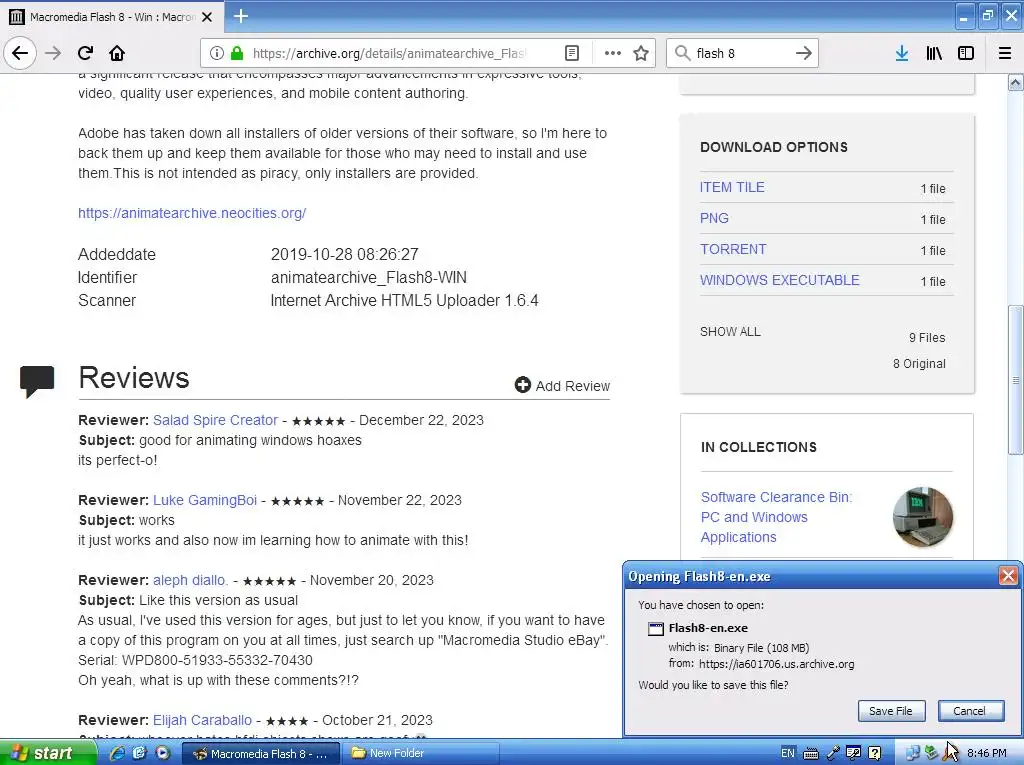Click Save File in download dialog
The image size is (1024, 765).
pyautogui.click(x=890, y=711)
